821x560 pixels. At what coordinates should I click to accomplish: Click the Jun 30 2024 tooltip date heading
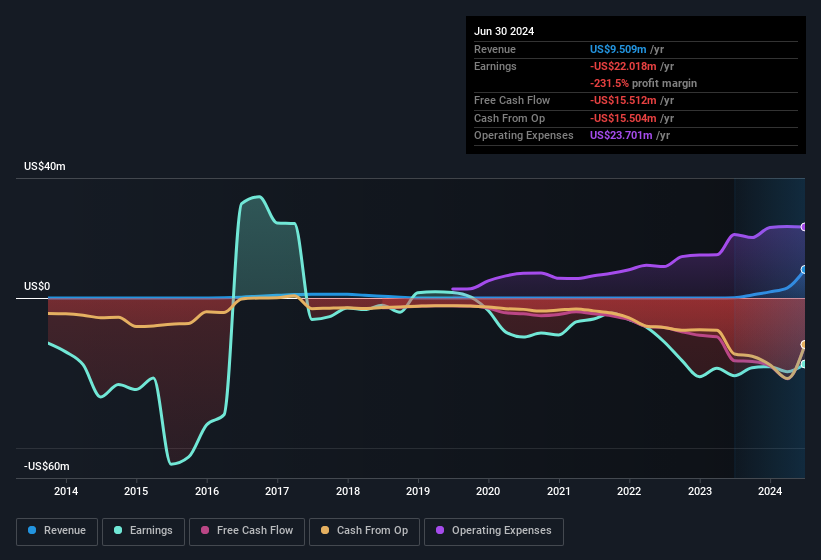(504, 31)
